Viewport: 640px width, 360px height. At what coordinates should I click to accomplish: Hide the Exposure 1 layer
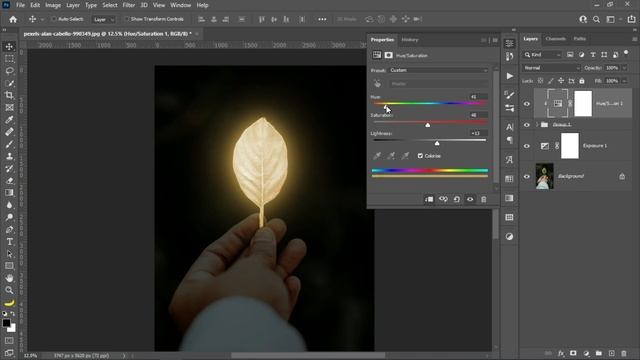pos(527,146)
